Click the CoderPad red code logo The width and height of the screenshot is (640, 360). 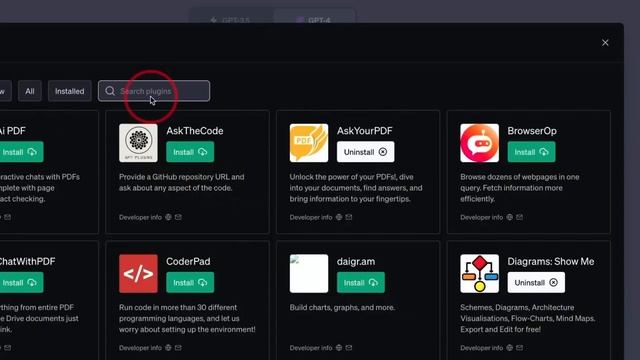click(x=138, y=273)
